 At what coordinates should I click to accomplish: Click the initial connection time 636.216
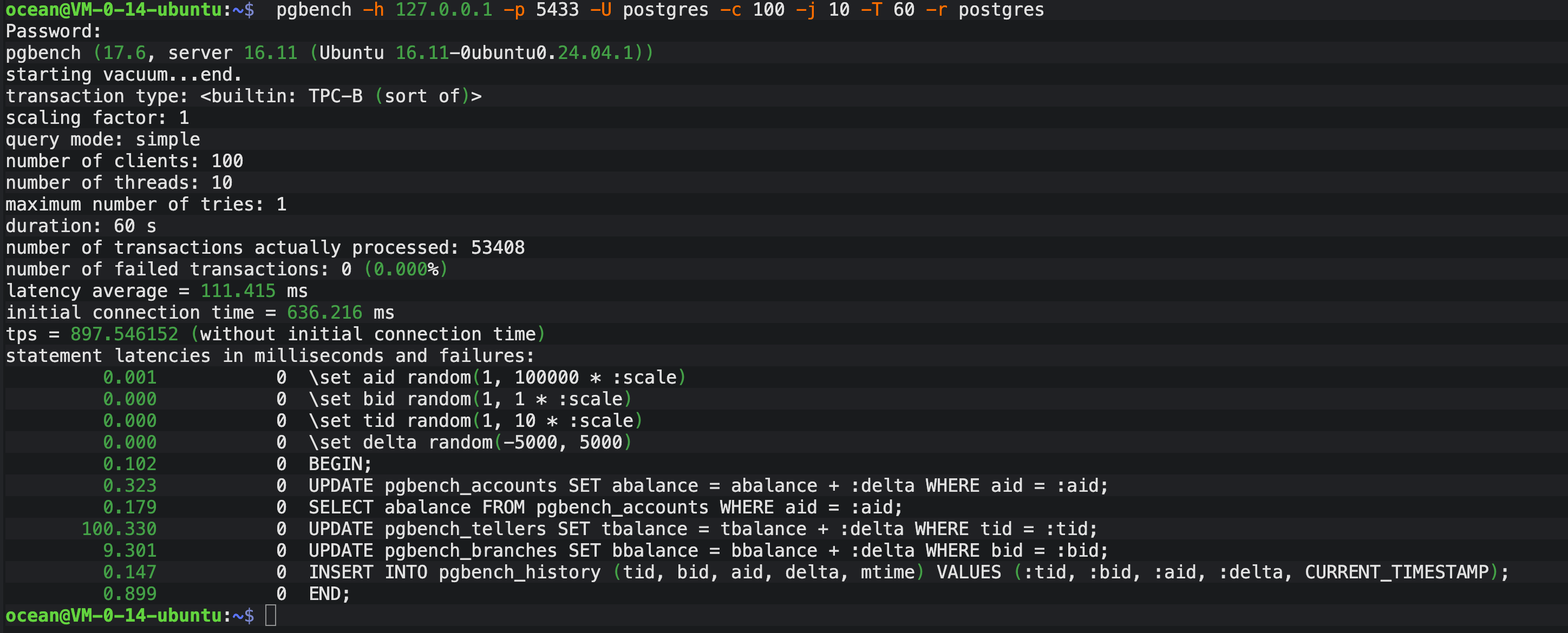(324, 313)
